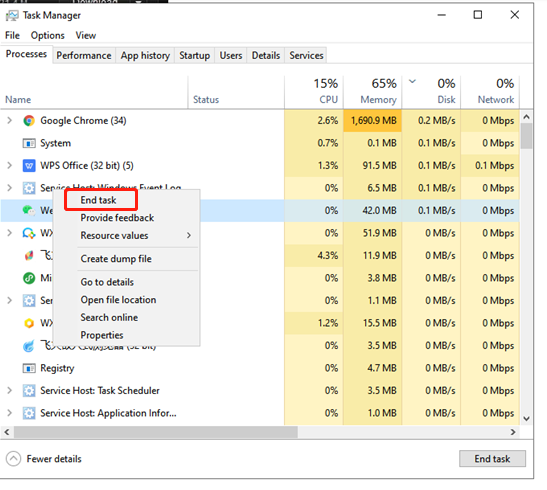
Task: Click the horizontal scrollbar thumb
Action: point(156,432)
